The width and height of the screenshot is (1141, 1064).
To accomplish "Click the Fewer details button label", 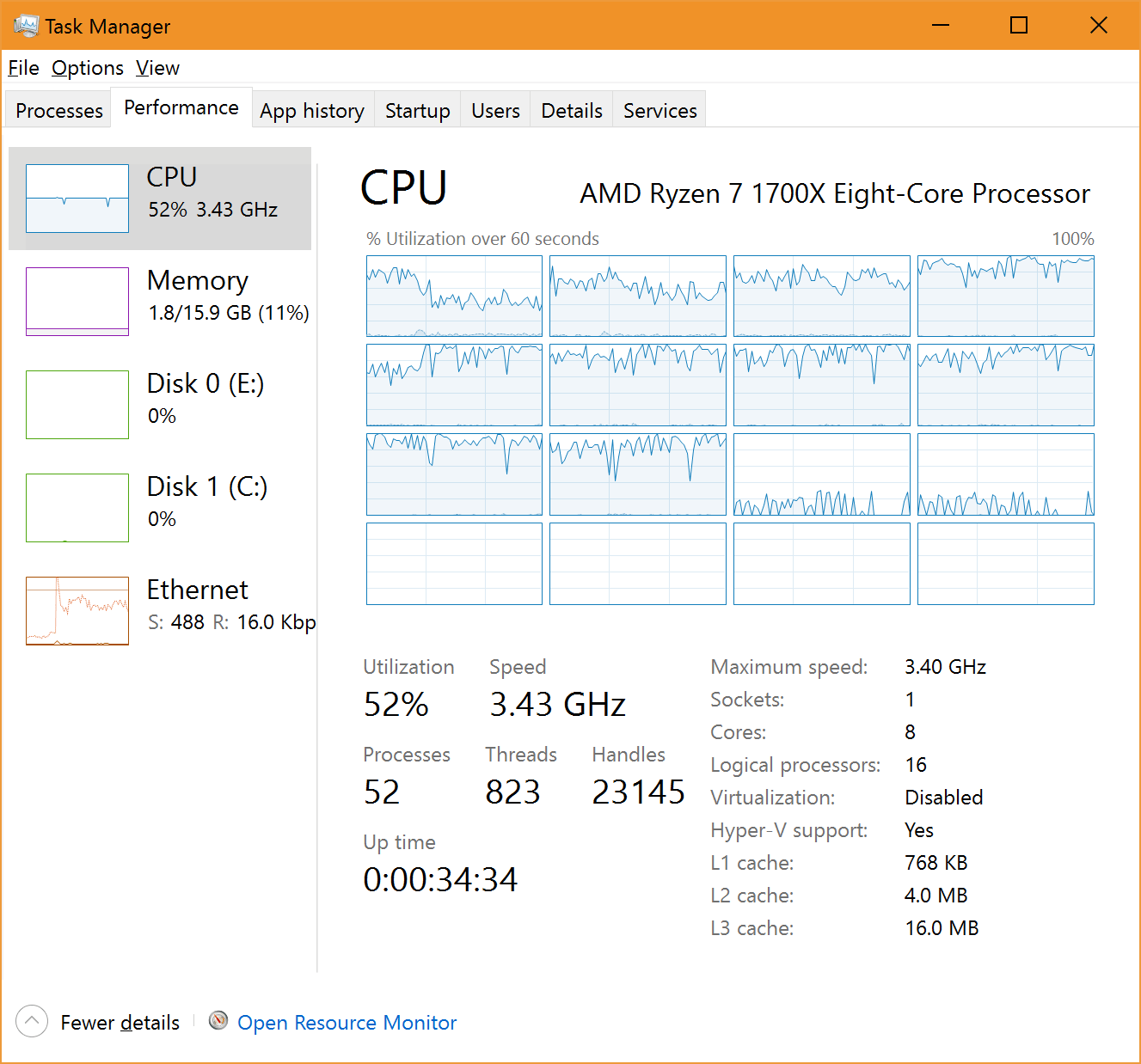I will tap(120, 1023).
